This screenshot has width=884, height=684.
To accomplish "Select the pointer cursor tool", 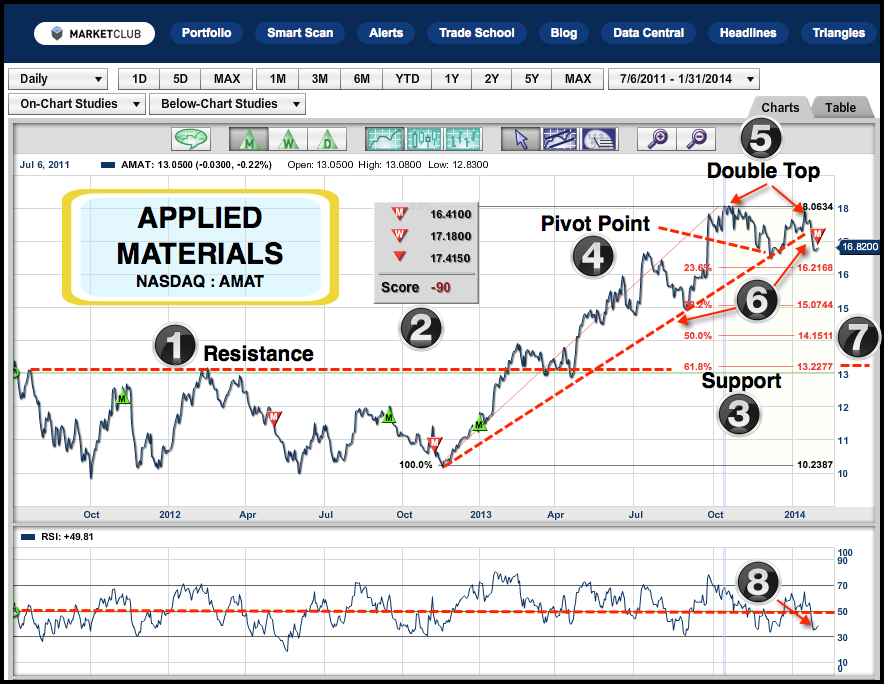I will (520, 139).
